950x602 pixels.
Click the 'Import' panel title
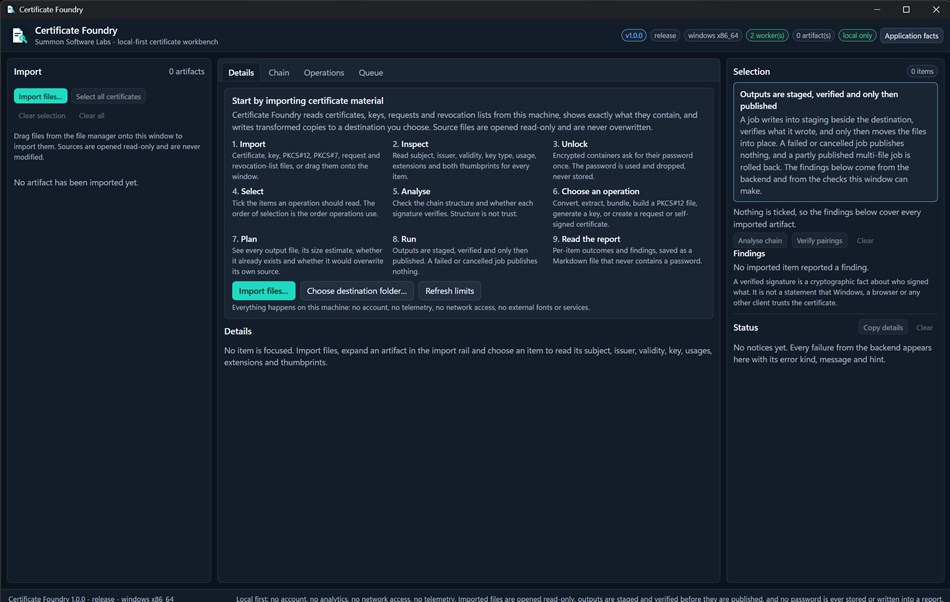coord(28,71)
